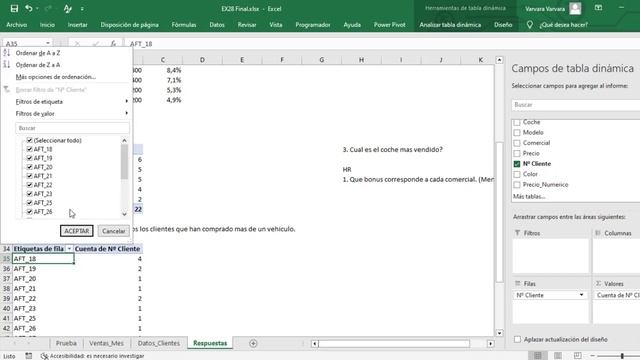Click the macro recording icon in the status bar

(29, 356)
